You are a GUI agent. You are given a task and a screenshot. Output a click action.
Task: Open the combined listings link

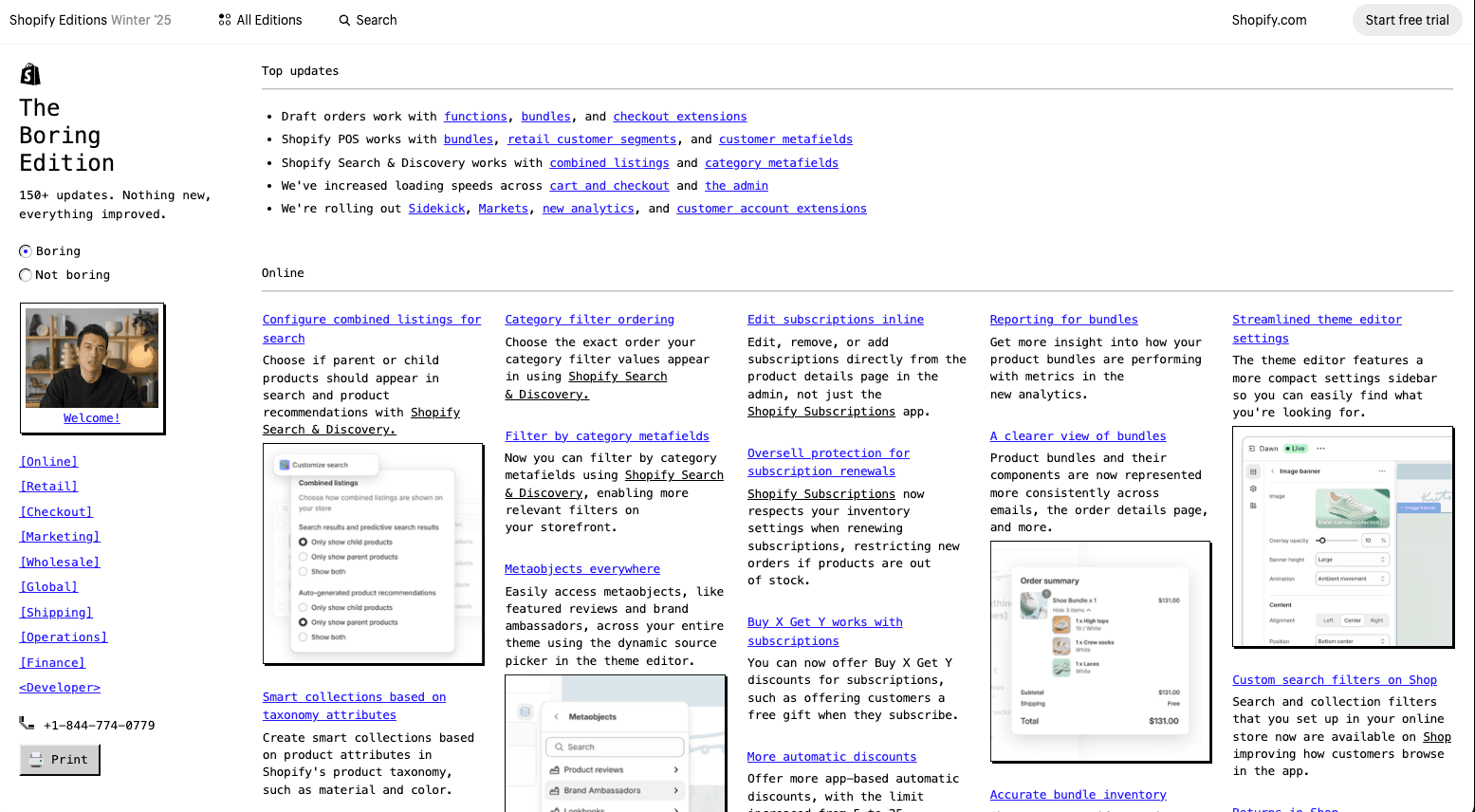pyautogui.click(x=609, y=163)
